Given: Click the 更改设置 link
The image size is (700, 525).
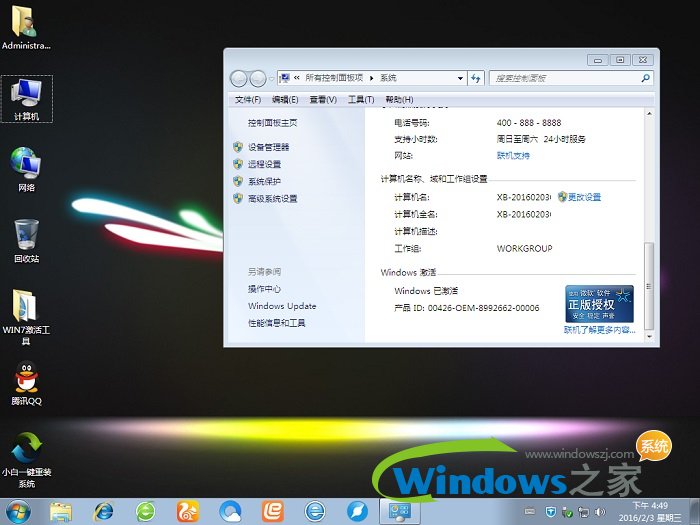Looking at the screenshot, I should coord(584,197).
